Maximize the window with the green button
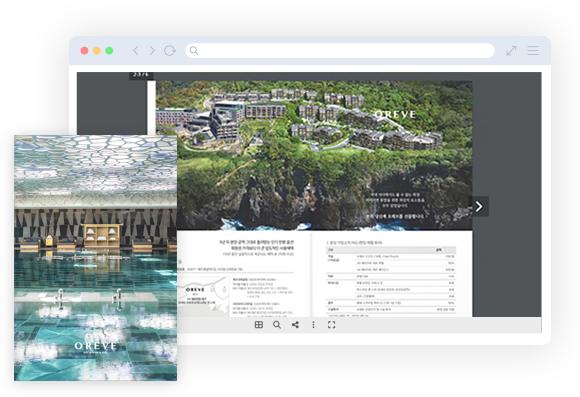 [109, 51]
